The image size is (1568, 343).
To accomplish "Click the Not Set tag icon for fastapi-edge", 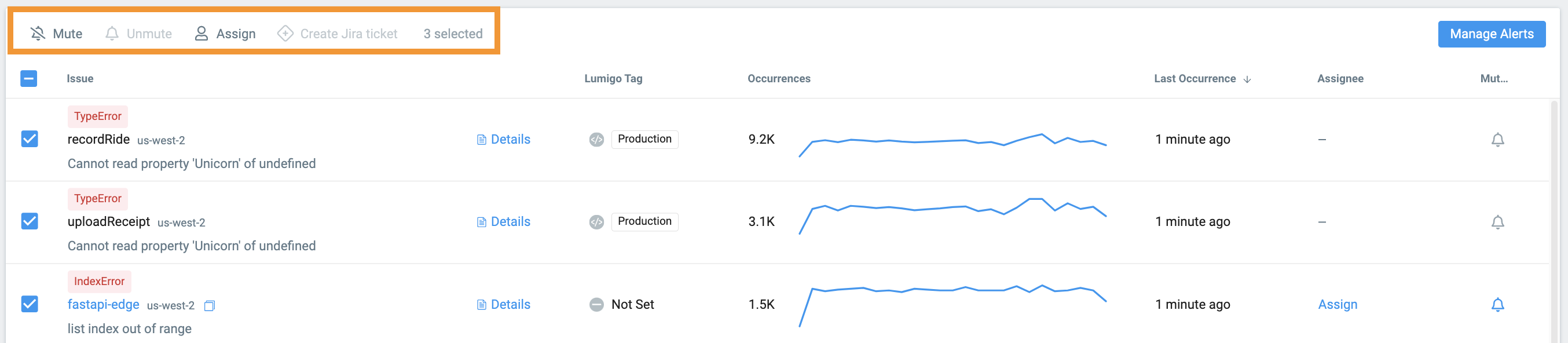I will click(596, 305).
